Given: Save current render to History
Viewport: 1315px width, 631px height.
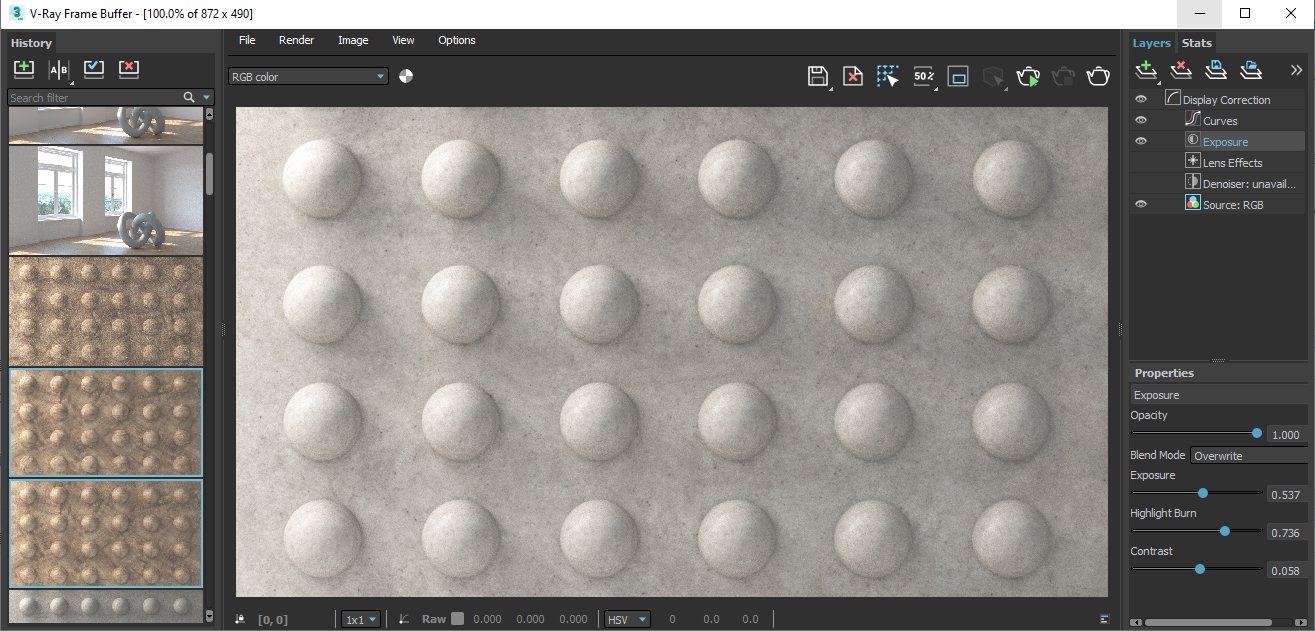Looking at the screenshot, I should click(24, 69).
